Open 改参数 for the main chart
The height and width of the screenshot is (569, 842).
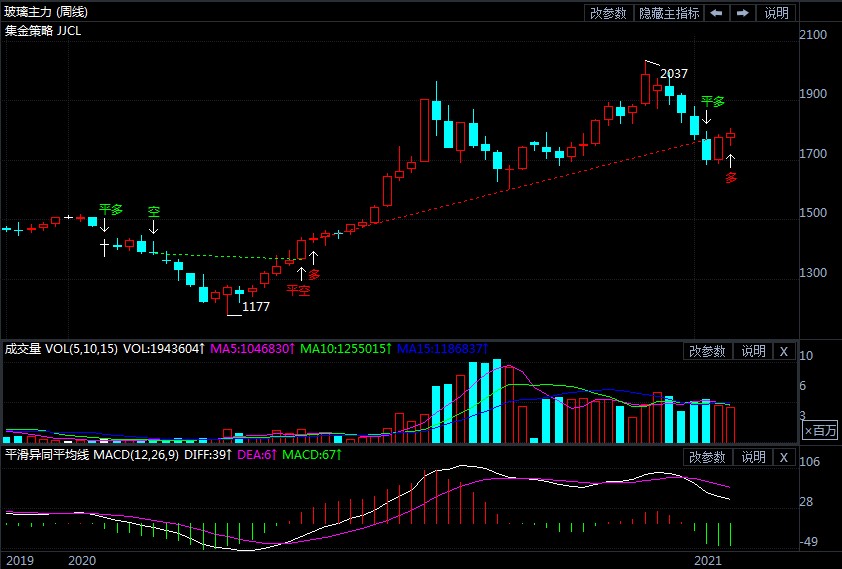coord(608,13)
